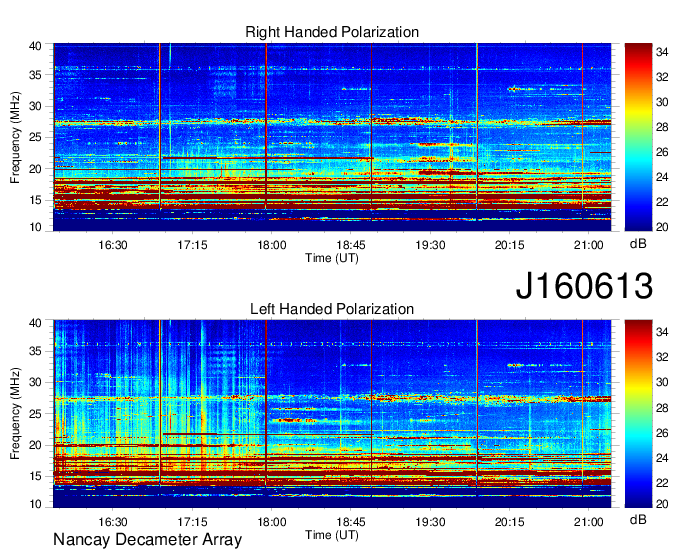Click 25 MHz tick of Right Handed plot
Viewport: 680px width, 552px height.
[35, 138]
